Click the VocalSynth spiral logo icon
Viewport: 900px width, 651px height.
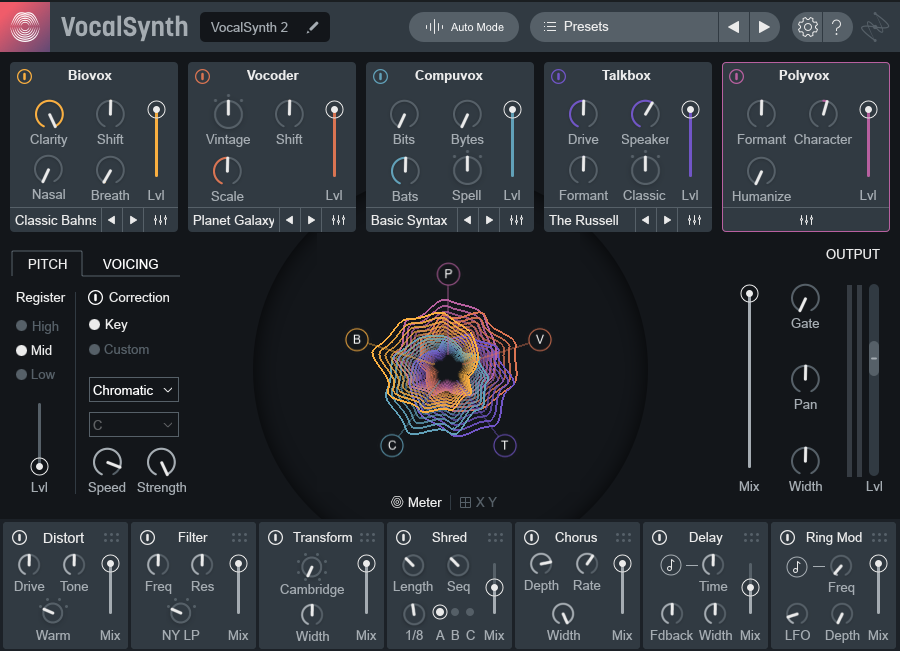(x=25, y=26)
